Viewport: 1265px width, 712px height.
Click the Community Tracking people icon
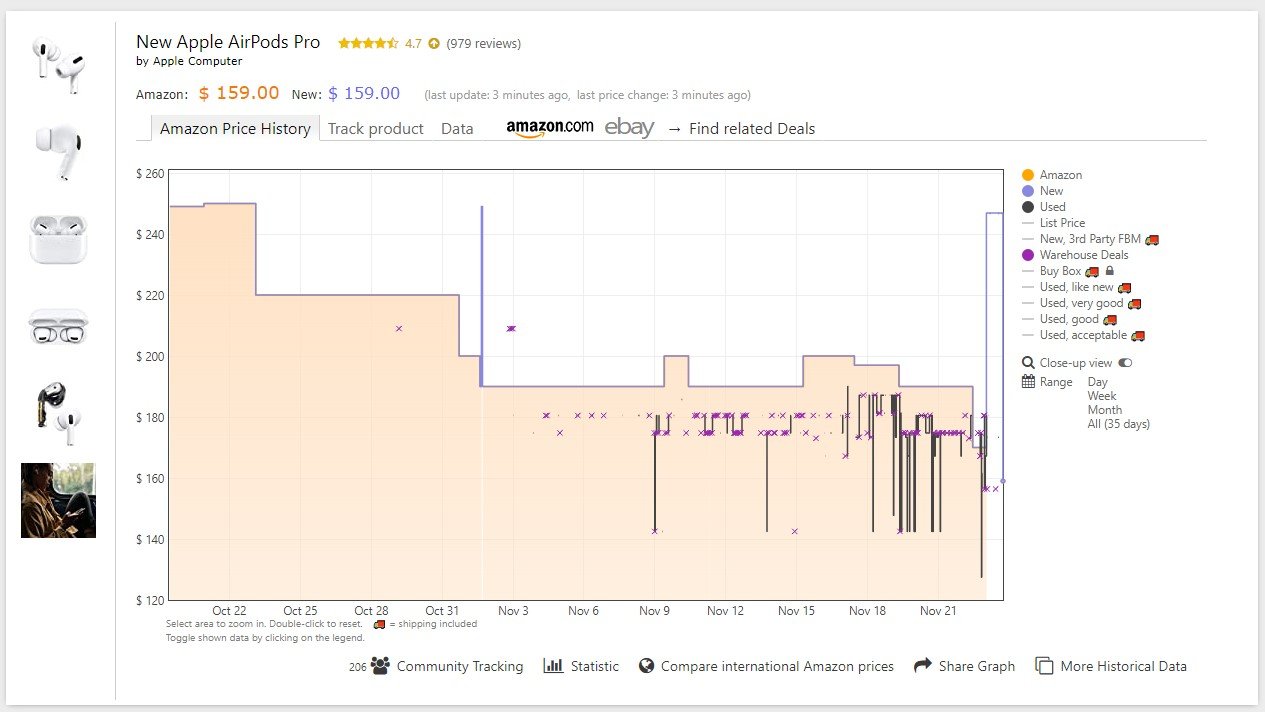[x=380, y=666]
